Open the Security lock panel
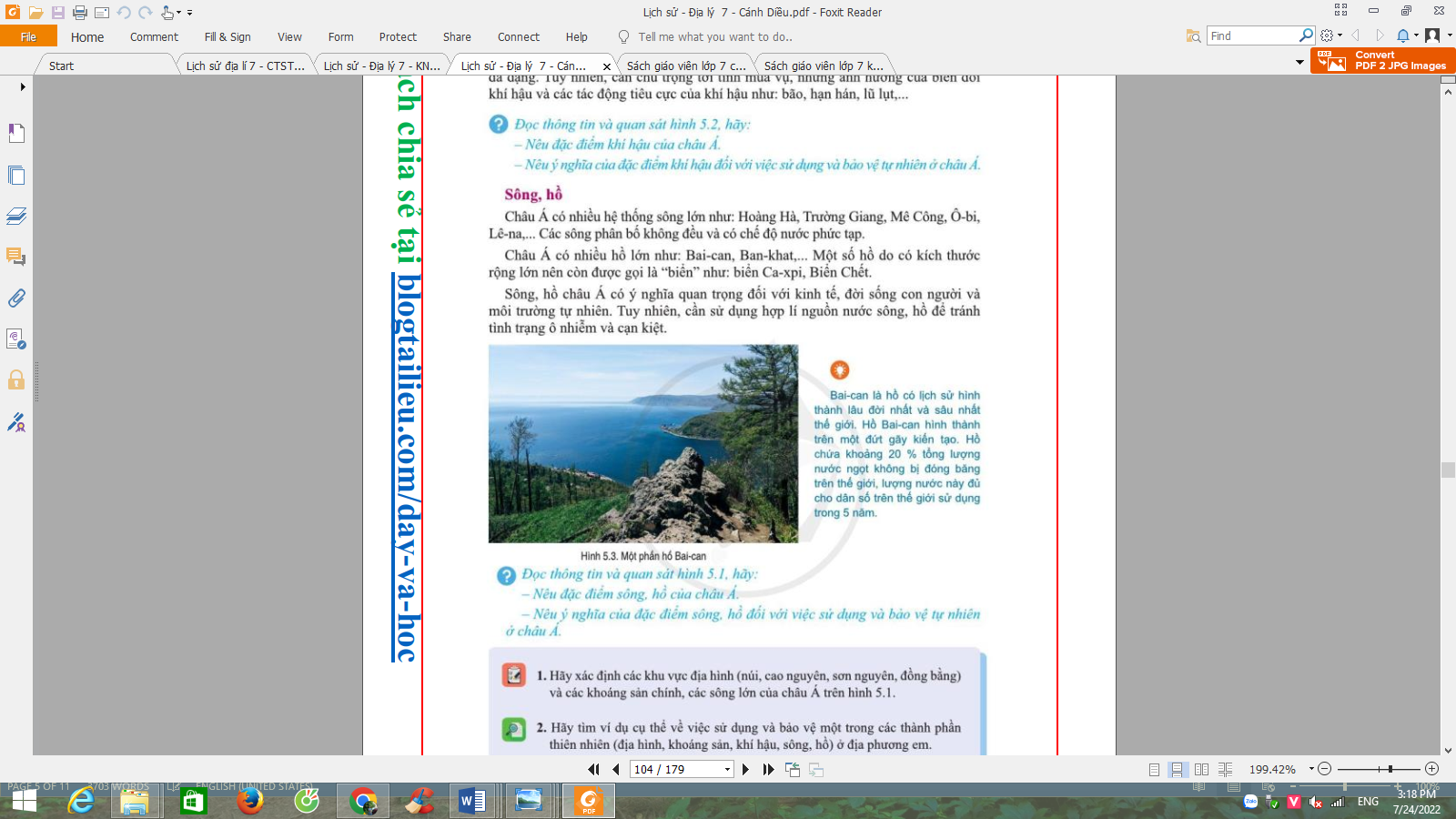Image resolution: width=1456 pixels, height=819 pixels. pyautogui.click(x=15, y=381)
